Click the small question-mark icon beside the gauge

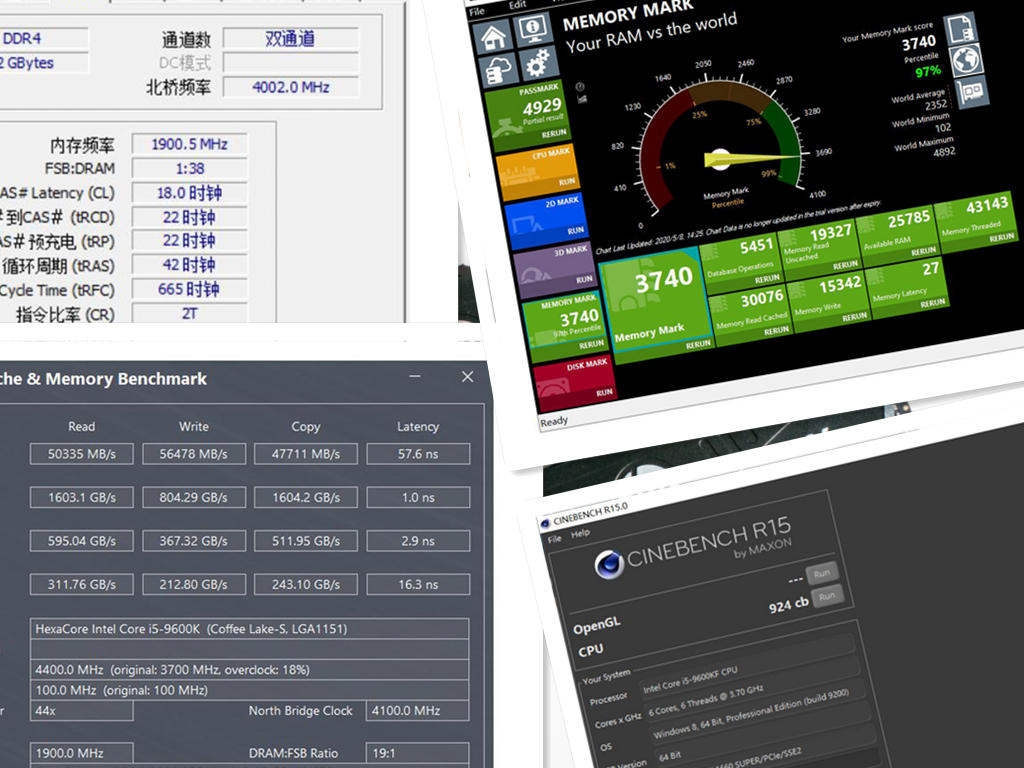pyautogui.click(x=580, y=86)
